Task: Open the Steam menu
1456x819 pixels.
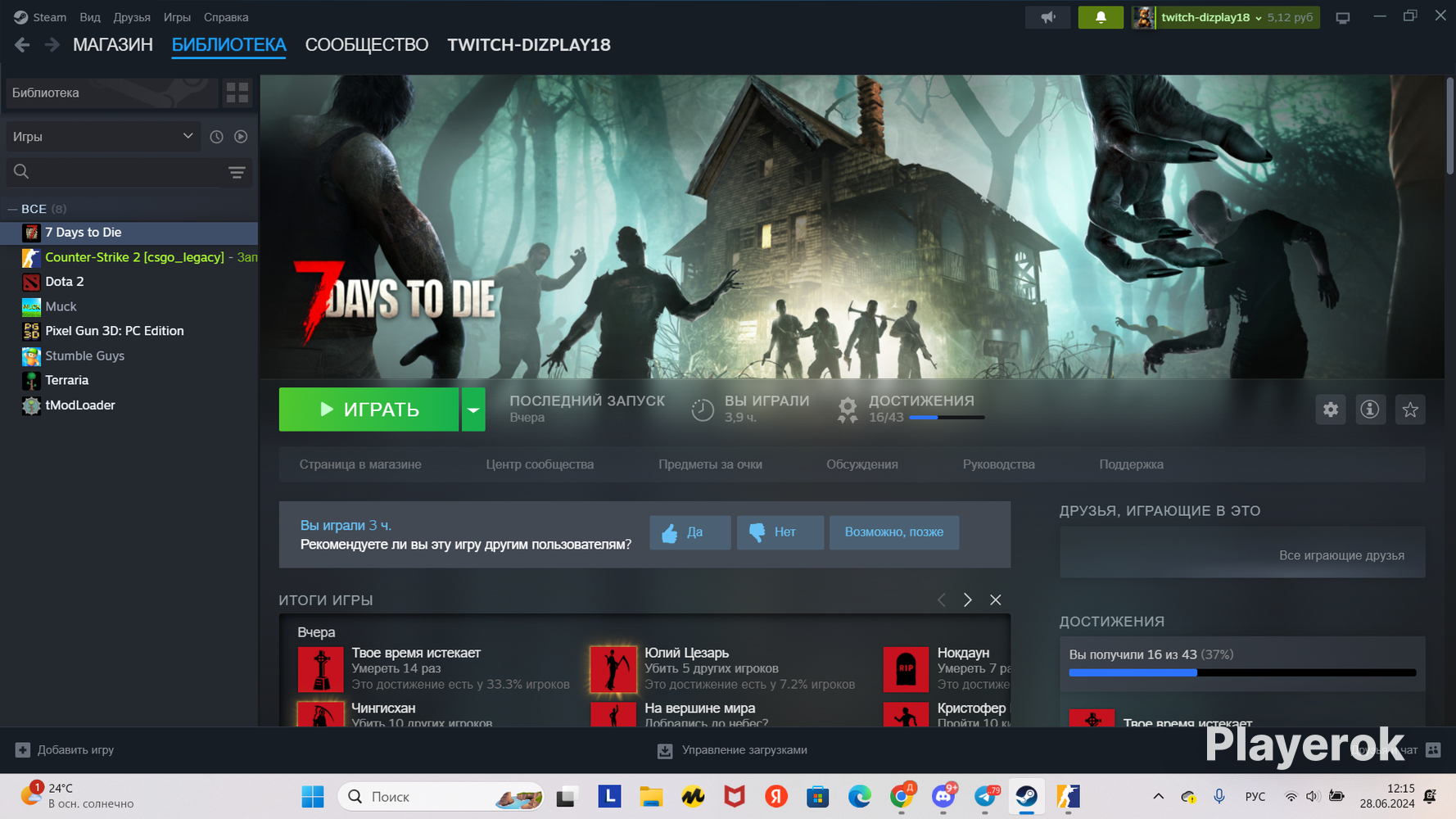Action: (41, 17)
